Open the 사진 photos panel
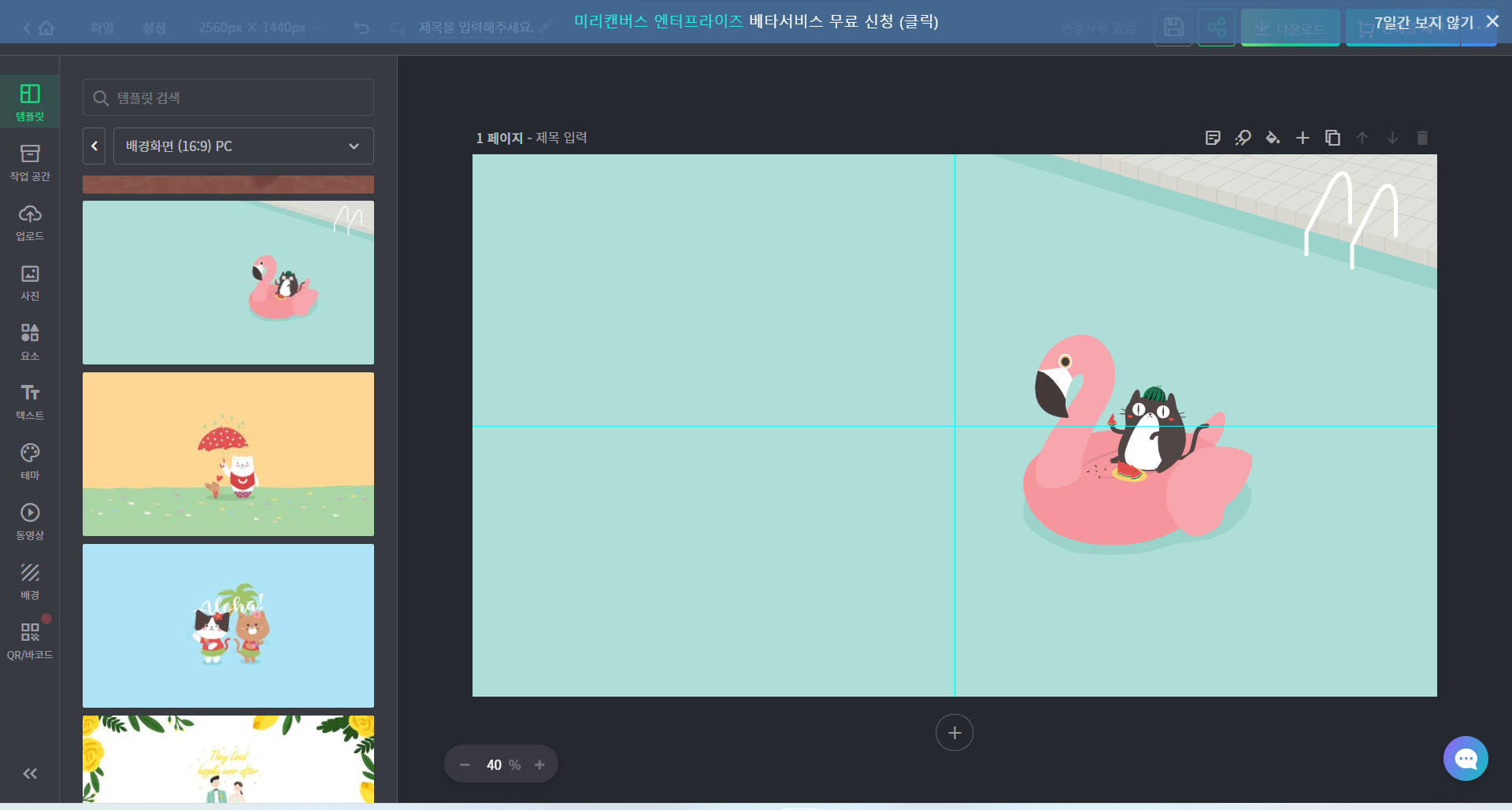The image size is (1512, 810). pos(30,282)
